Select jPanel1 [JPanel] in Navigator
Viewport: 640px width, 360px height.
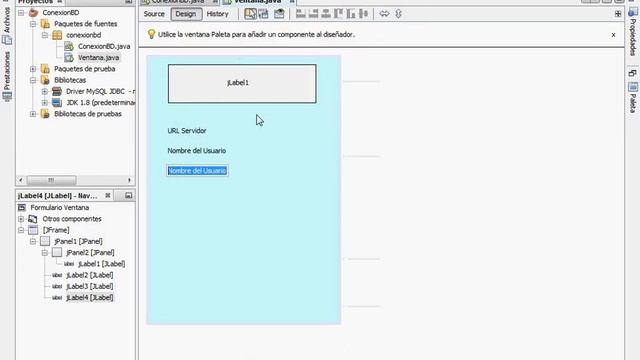coord(78,242)
